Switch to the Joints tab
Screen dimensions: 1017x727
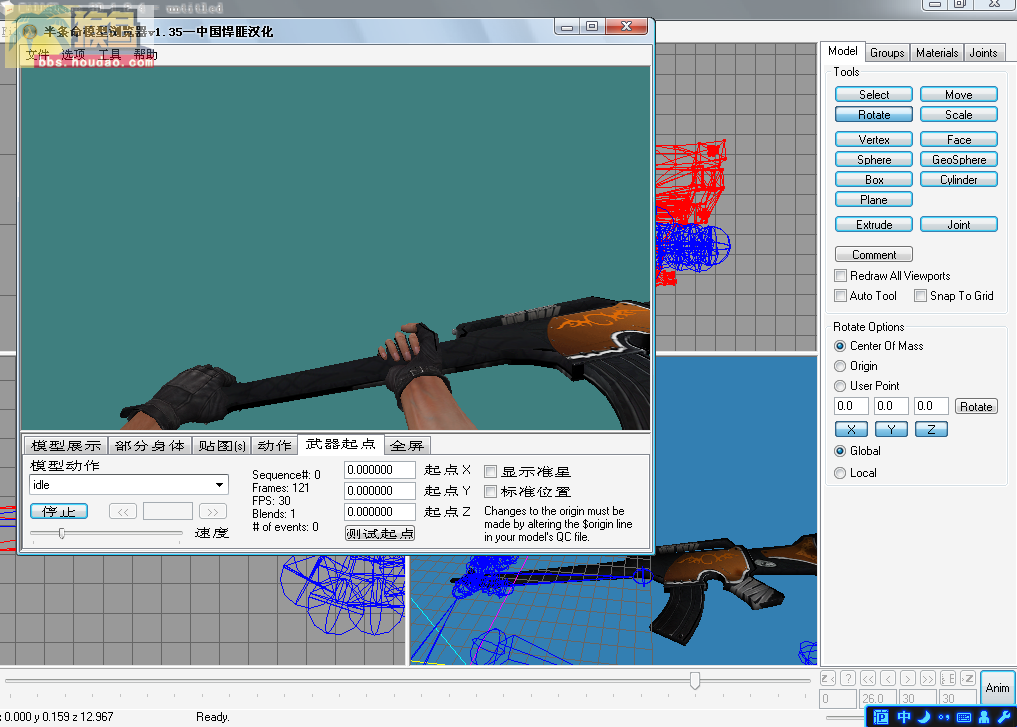point(984,53)
